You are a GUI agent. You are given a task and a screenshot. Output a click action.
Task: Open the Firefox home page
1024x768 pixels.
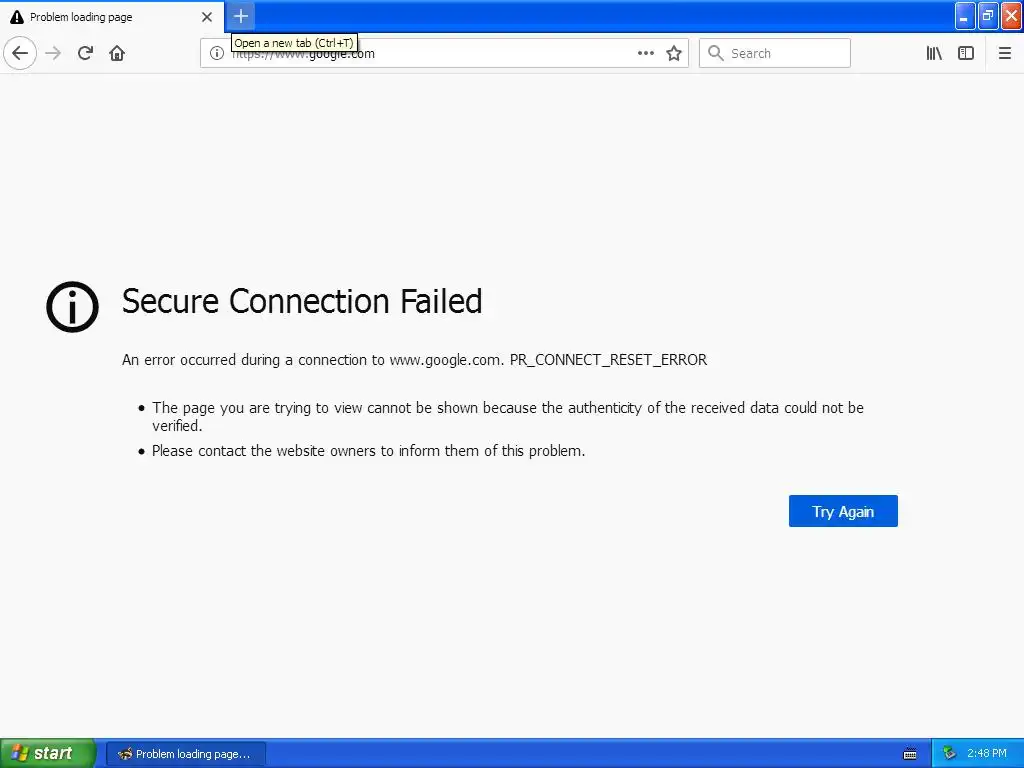(117, 53)
